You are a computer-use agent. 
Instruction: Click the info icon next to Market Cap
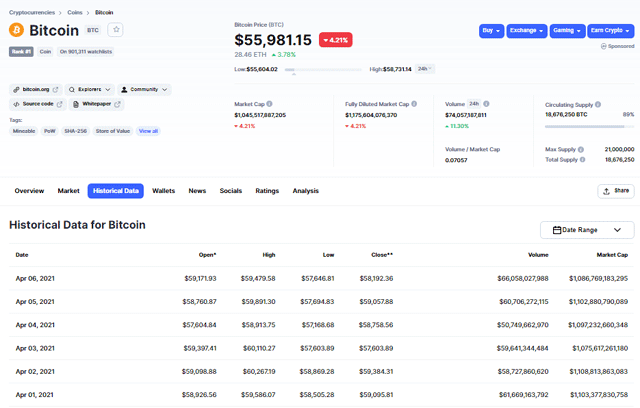(x=269, y=104)
